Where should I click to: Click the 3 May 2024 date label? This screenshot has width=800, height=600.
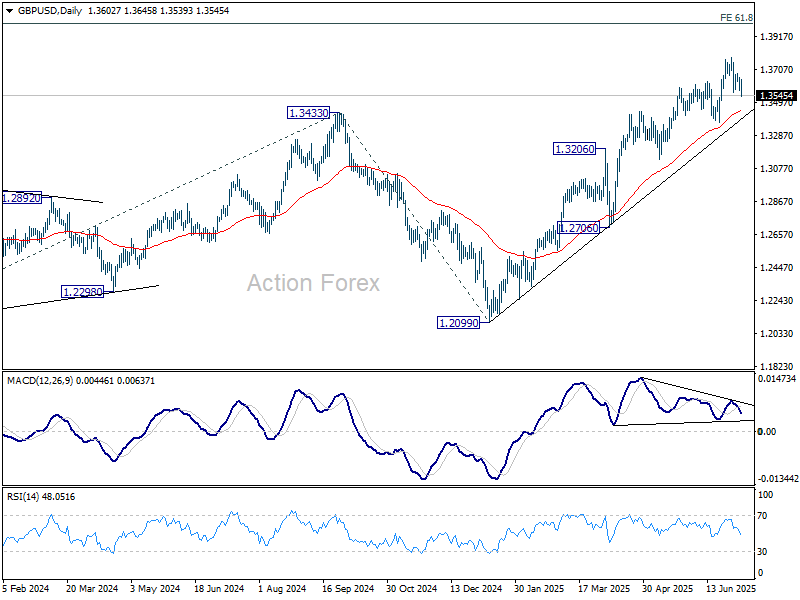pyautogui.click(x=155, y=588)
